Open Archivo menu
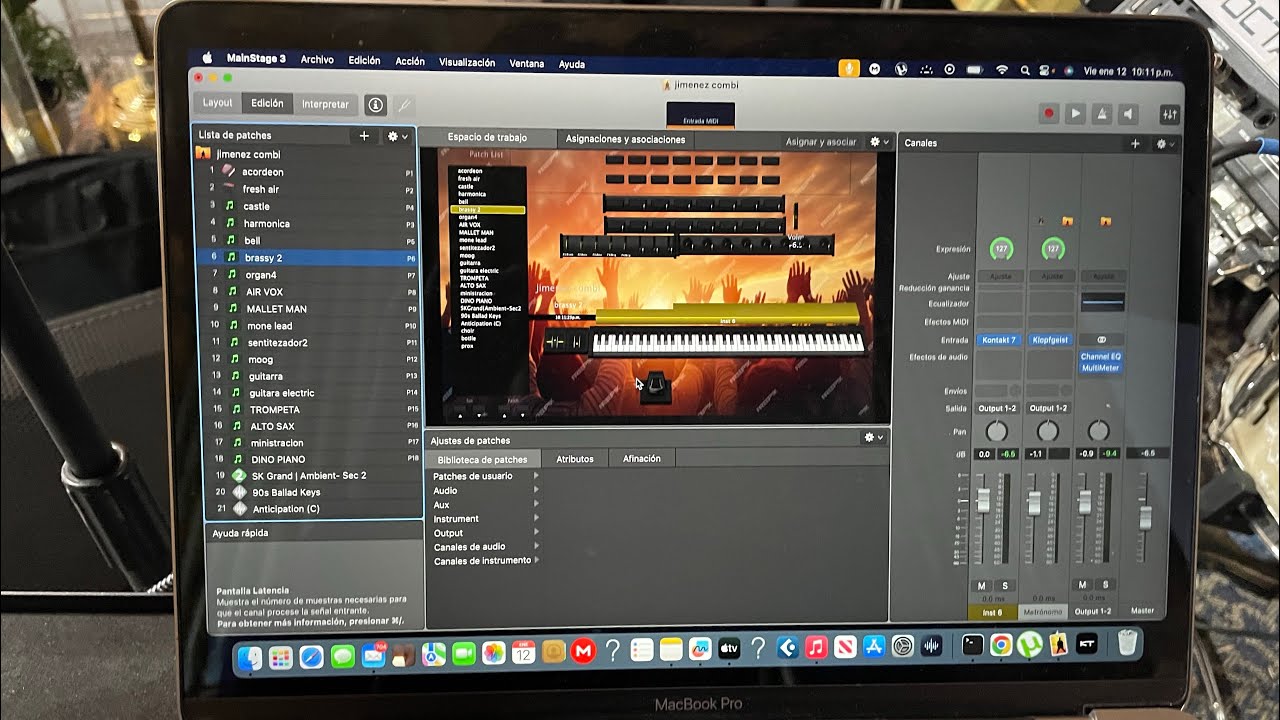 (317, 60)
